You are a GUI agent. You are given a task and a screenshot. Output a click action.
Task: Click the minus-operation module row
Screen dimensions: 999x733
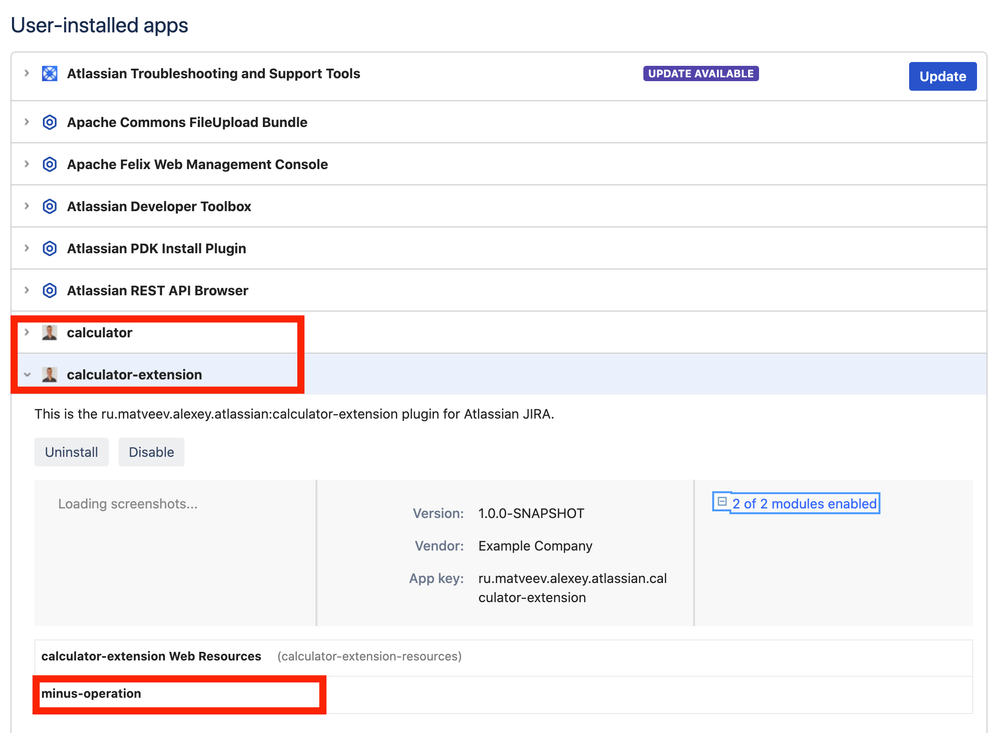click(x=503, y=694)
